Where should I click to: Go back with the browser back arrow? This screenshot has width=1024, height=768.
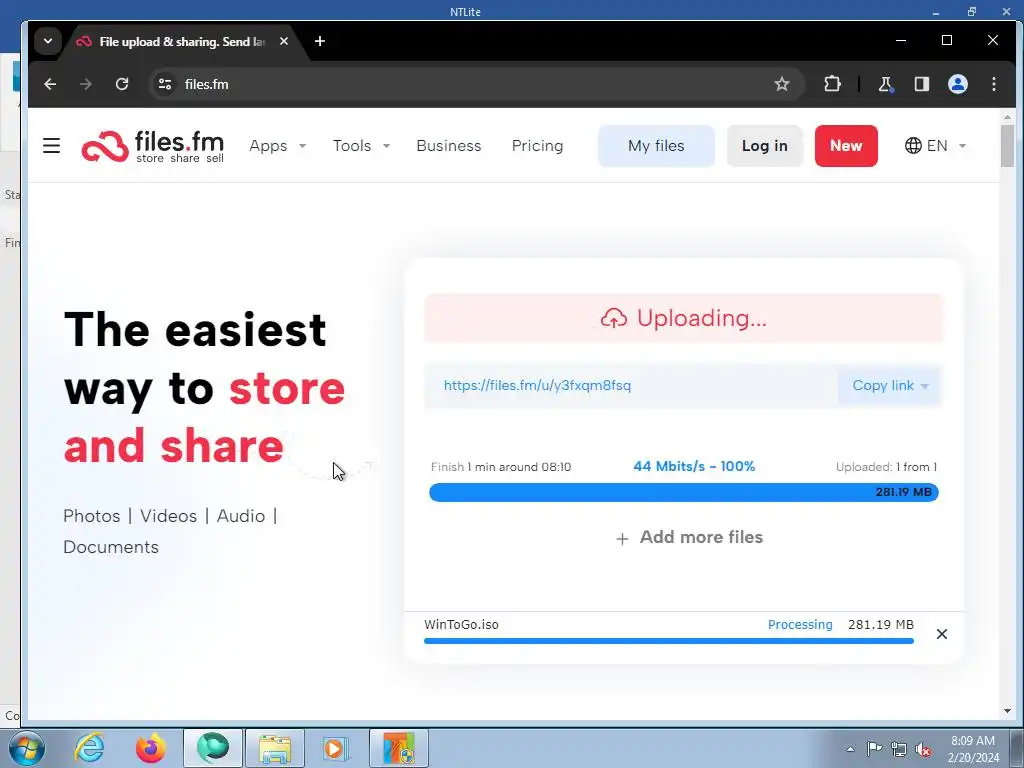point(50,84)
